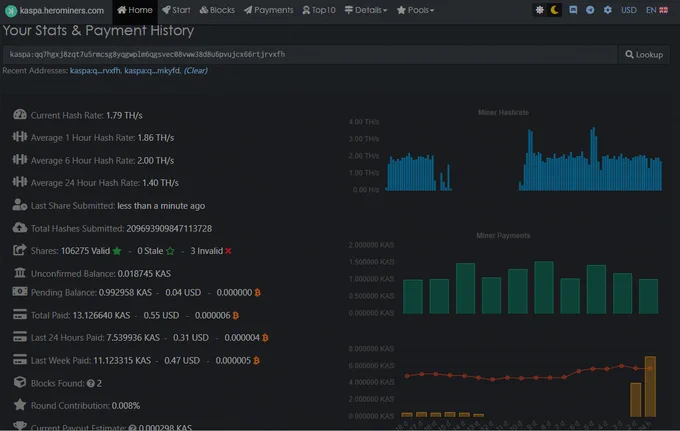Click the Miner Hashrate chart title
This screenshot has height=431, width=680.
point(503,112)
